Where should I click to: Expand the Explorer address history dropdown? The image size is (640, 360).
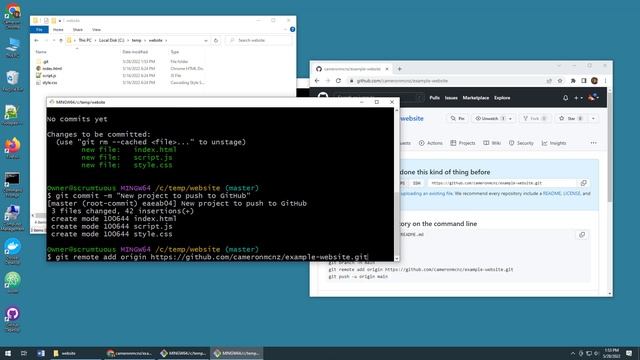(x=205, y=40)
